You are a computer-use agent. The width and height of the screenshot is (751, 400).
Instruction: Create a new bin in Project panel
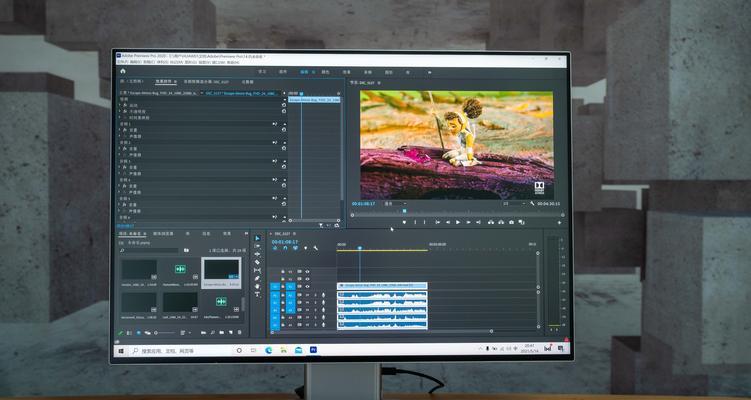point(221,332)
